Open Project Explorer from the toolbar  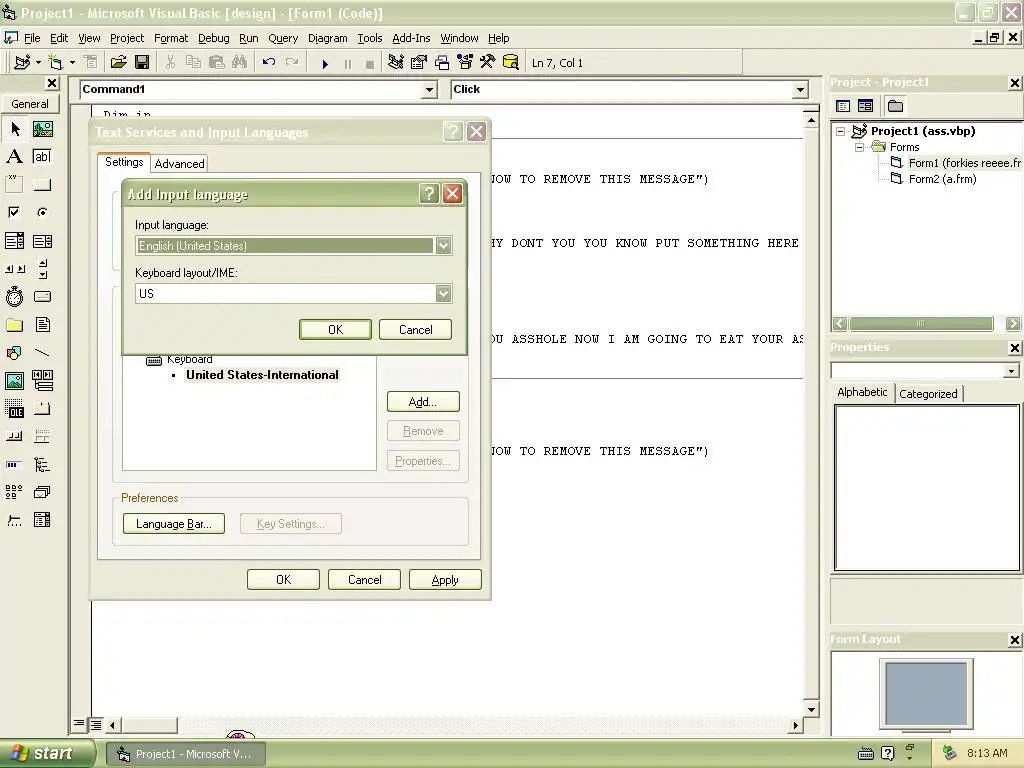click(396, 63)
